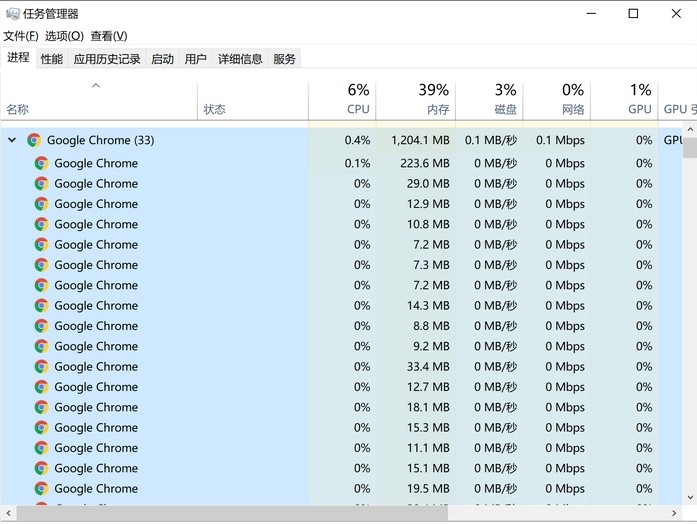This screenshot has width=697, height=524.
Task: Open the 查看(V) menu
Action: (108, 36)
